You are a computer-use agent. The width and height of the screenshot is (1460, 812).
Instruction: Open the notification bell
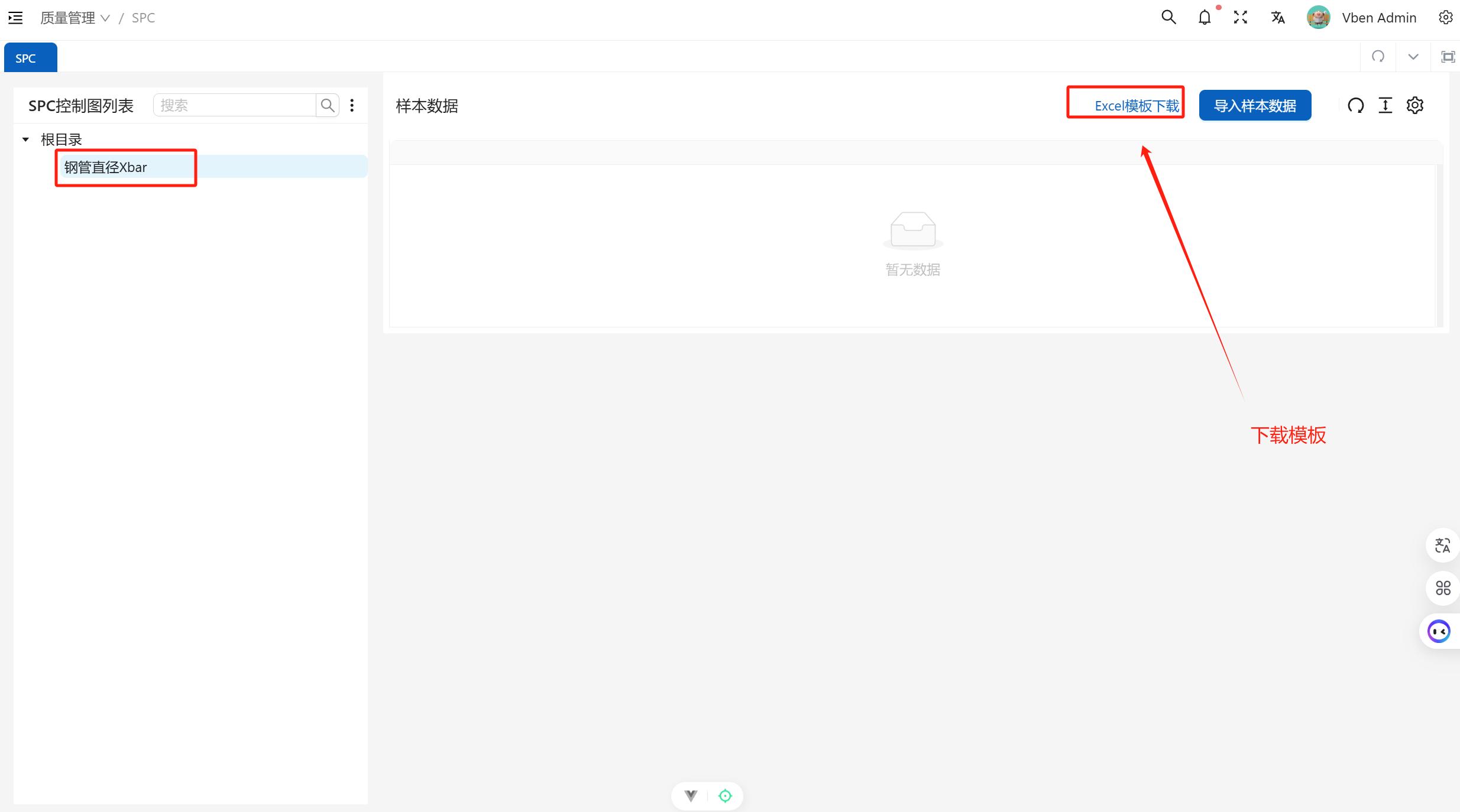pyautogui.click(x=1205, y=18)
